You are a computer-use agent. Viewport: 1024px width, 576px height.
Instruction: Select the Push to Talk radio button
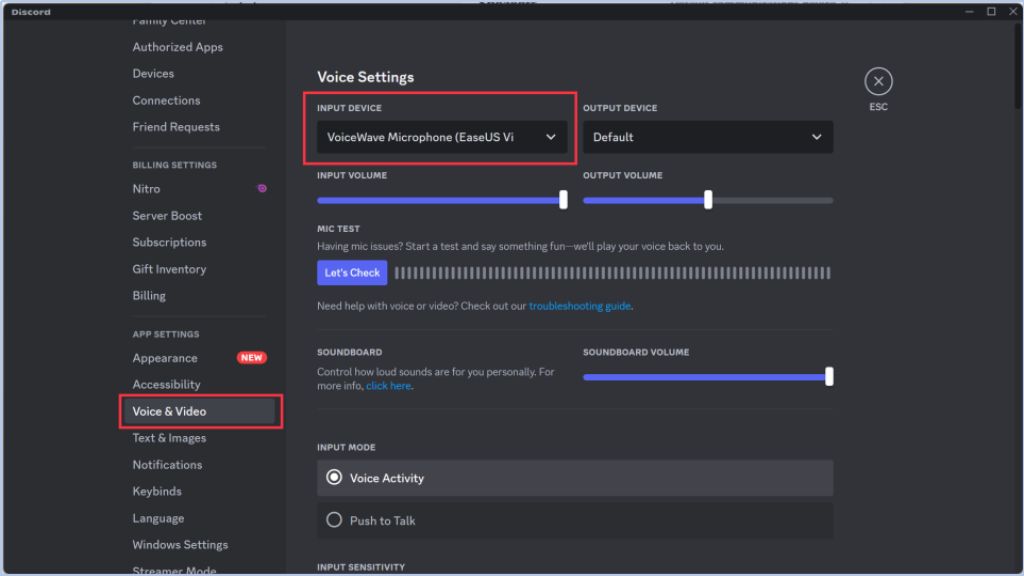pyautogui.click(x=334, y=520)
